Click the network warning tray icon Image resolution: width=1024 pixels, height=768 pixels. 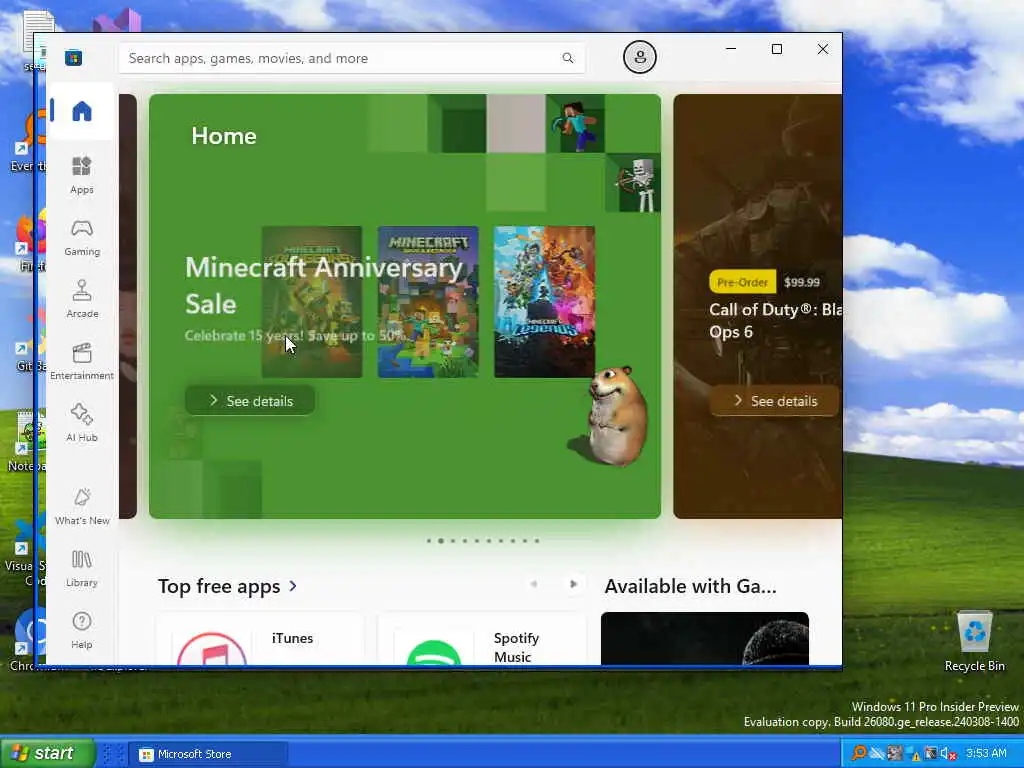913,754
